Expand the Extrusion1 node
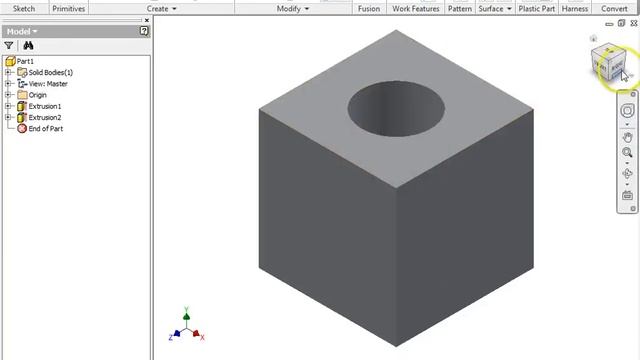 (x=8, y=106)
